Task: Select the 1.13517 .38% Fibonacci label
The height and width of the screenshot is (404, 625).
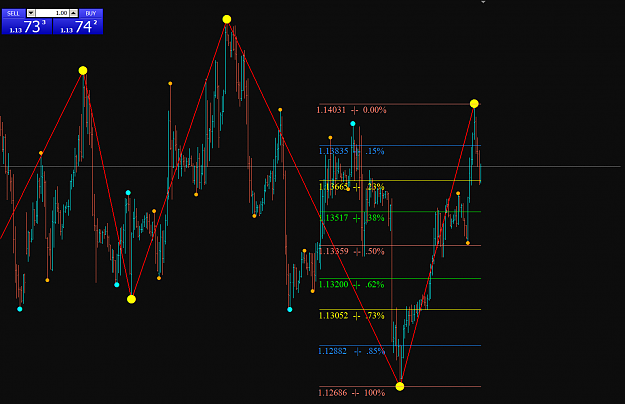Action: (x=351, y=218)
